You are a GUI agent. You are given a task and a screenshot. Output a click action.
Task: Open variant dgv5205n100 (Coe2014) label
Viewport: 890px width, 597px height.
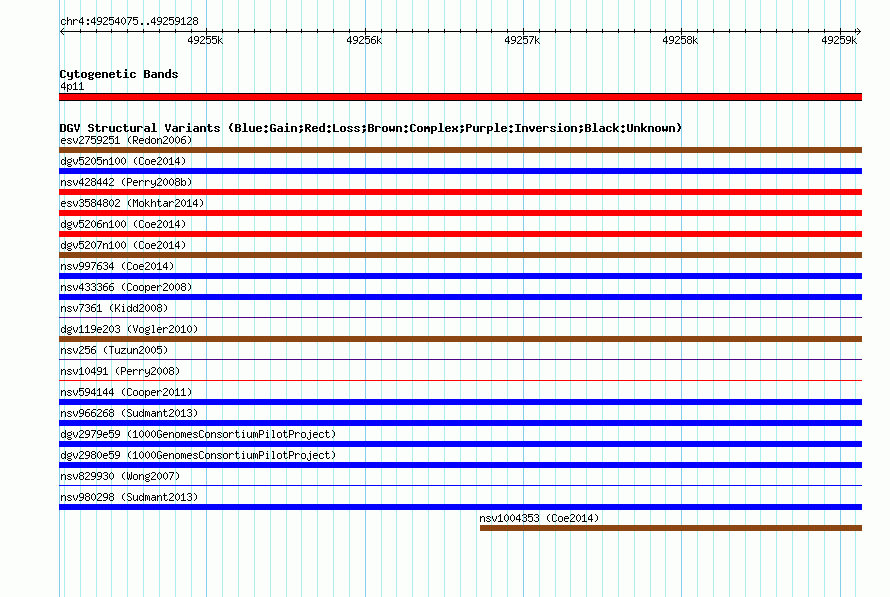click(123, 161)
